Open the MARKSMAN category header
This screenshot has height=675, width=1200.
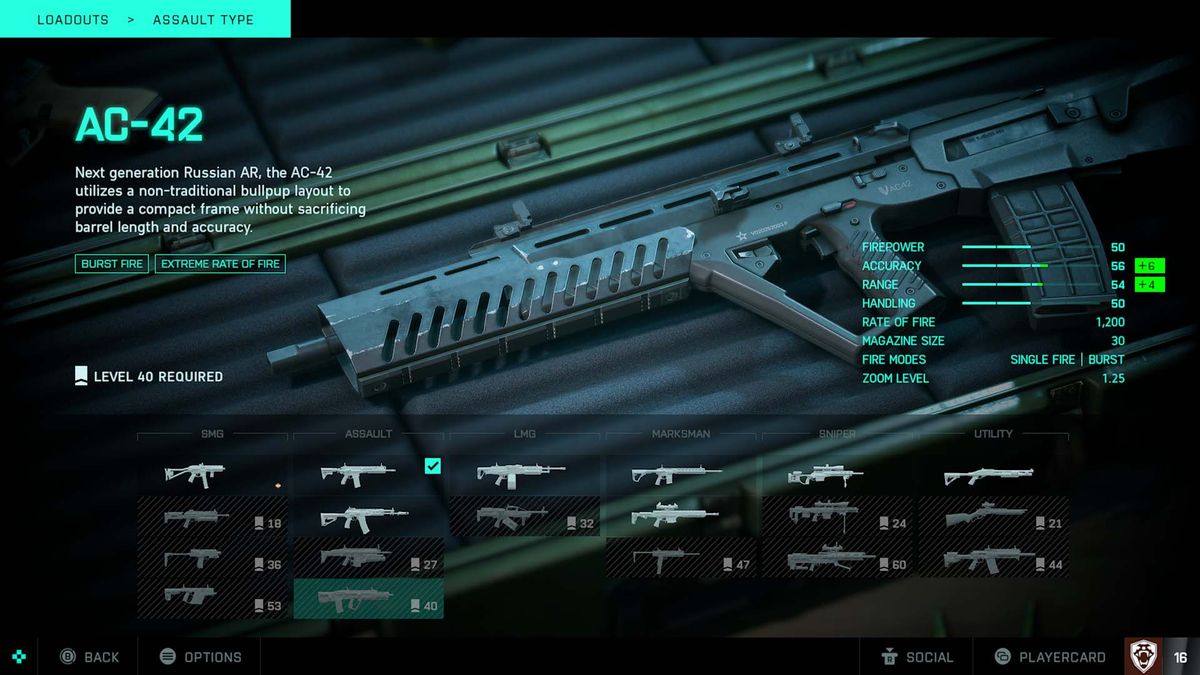(x=681, y=434)
